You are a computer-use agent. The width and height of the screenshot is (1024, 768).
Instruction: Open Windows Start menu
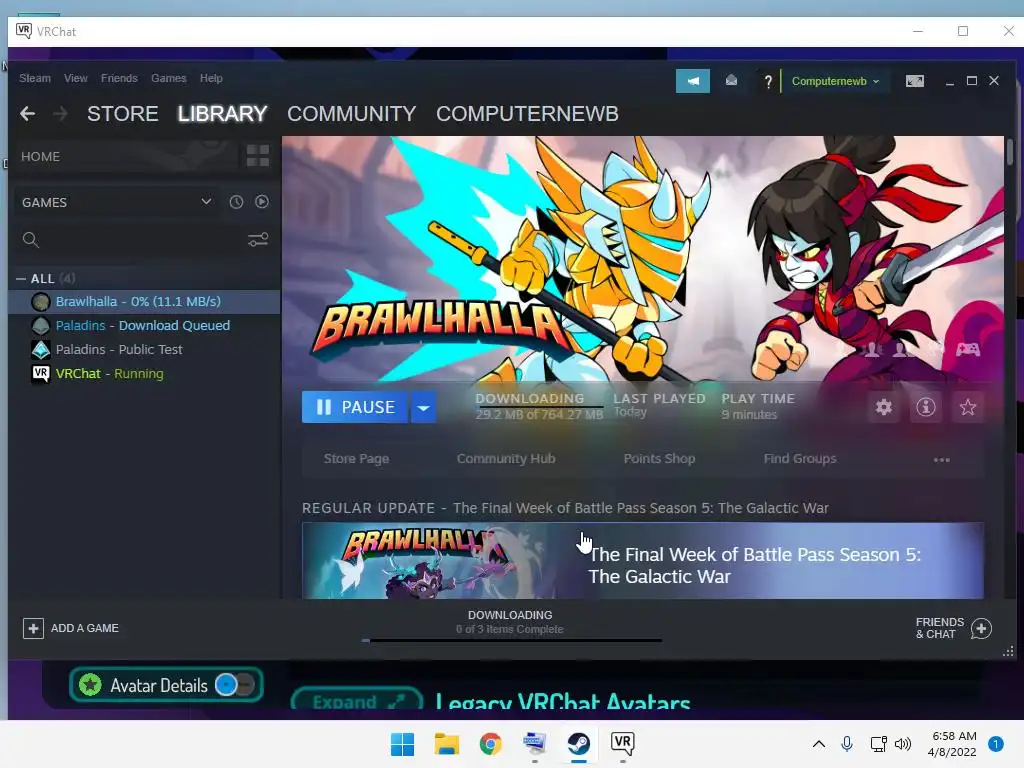tap(402, 744)
